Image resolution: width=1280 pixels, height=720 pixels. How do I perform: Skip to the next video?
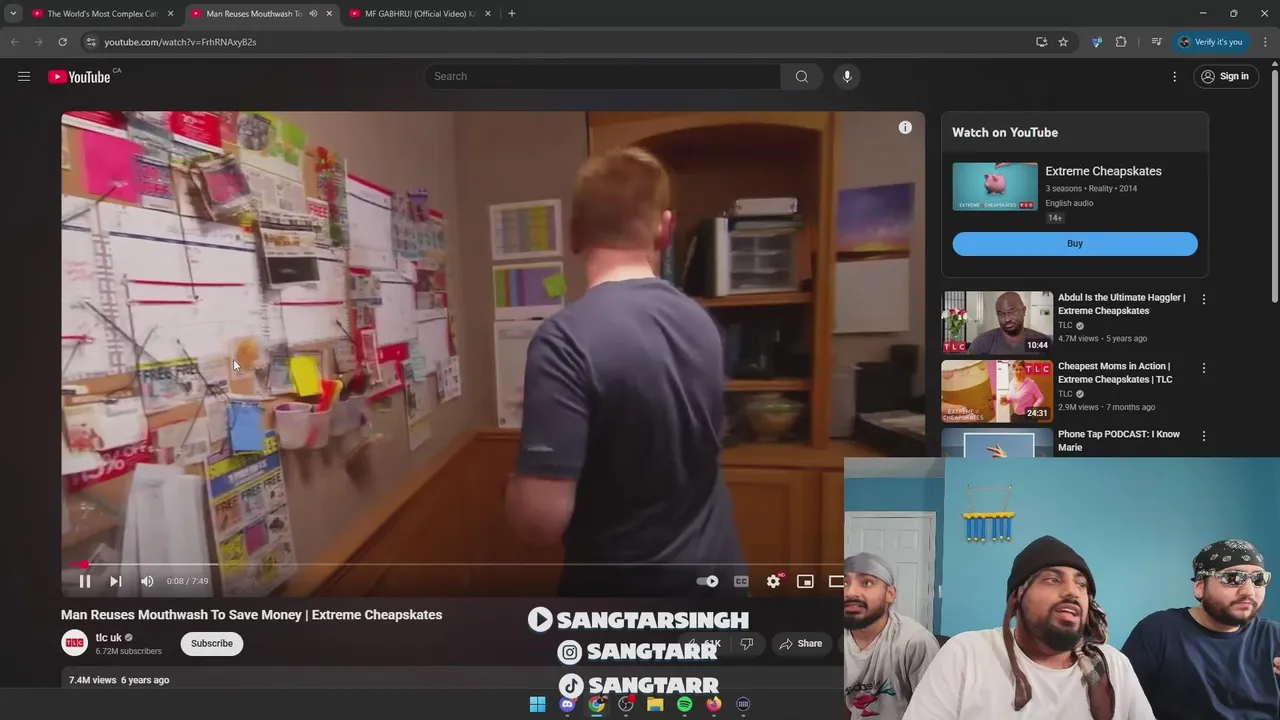coord(115,581)
